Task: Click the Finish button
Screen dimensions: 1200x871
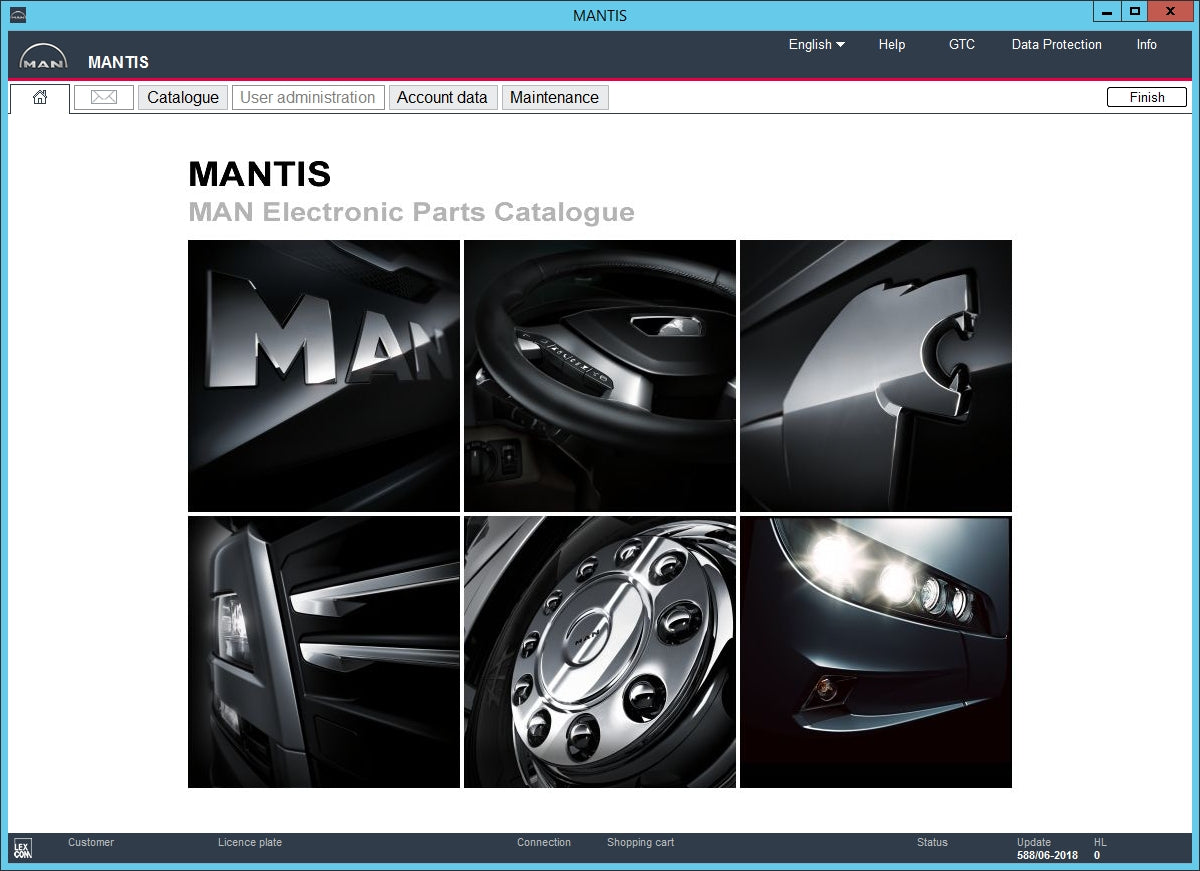Action: 1146,97
